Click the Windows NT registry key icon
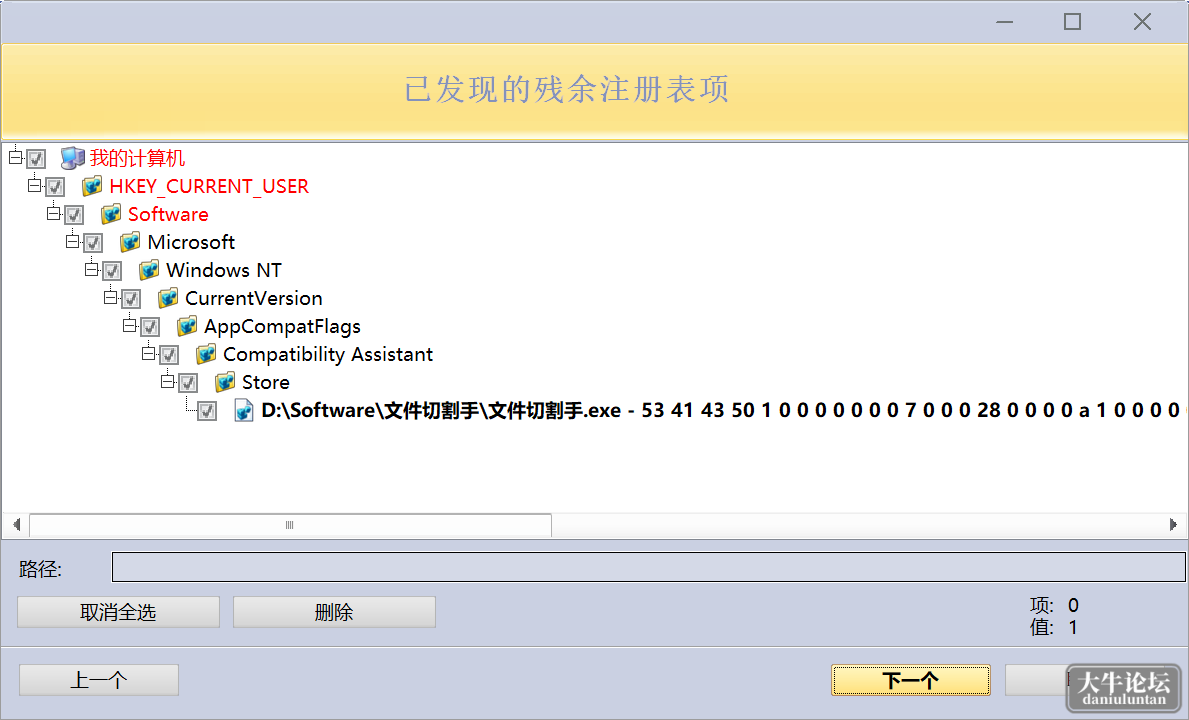1189x720 pixels. [149, 271]
